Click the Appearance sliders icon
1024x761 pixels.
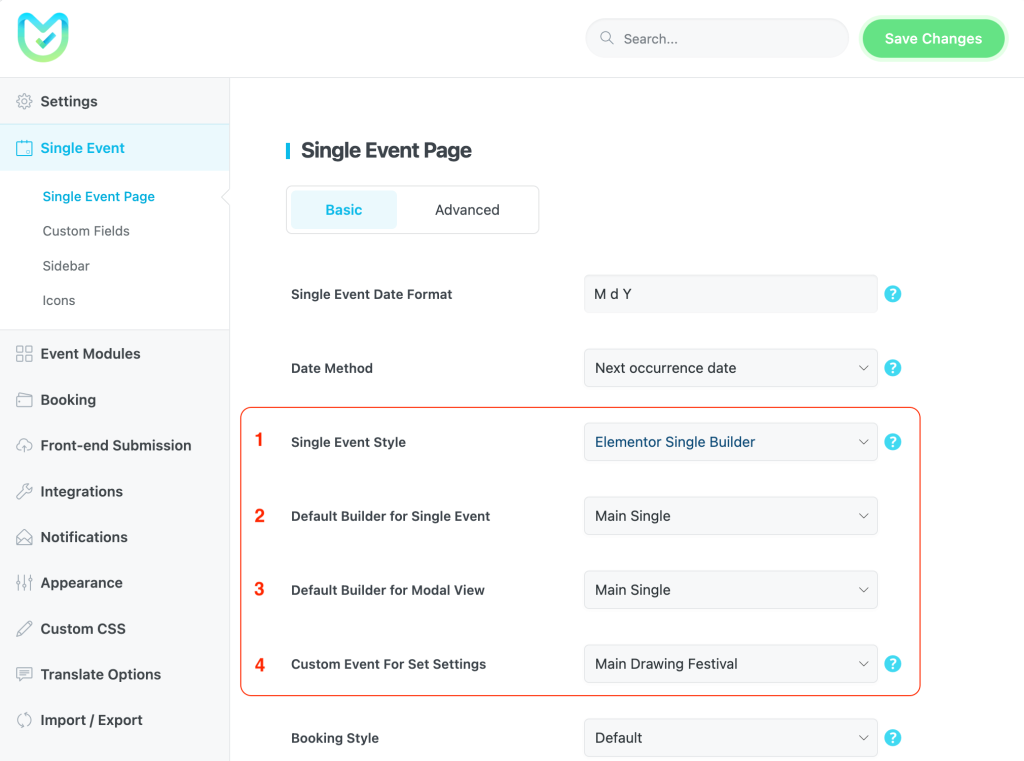tap(22, 583)
